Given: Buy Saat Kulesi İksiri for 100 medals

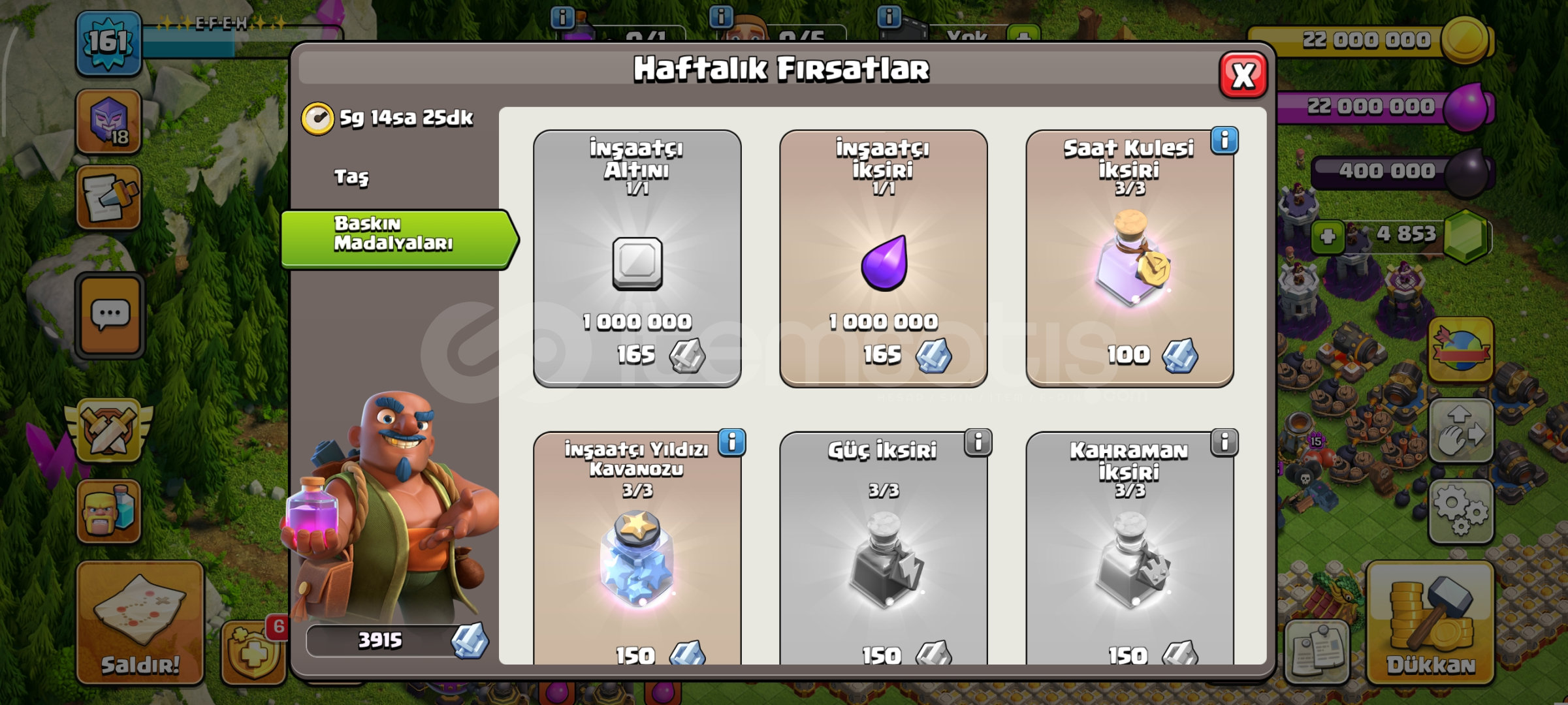Looking at the screenshot, I should click(1129, 258).
